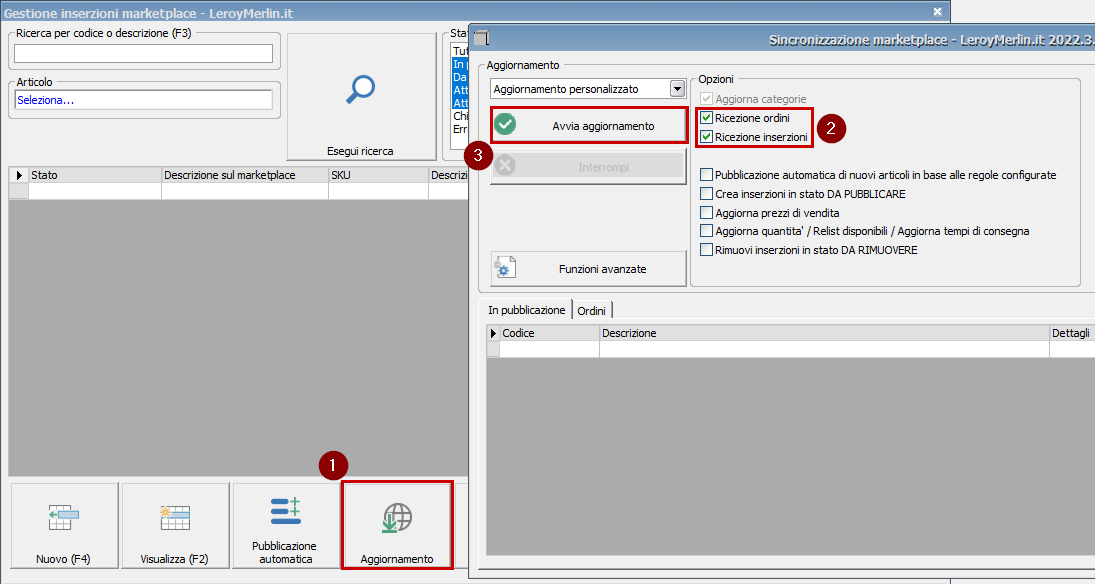Open Pubblicazione automatica in the Gestione window
Viewport: 1095px width, 584px height.
coord(285,525)
